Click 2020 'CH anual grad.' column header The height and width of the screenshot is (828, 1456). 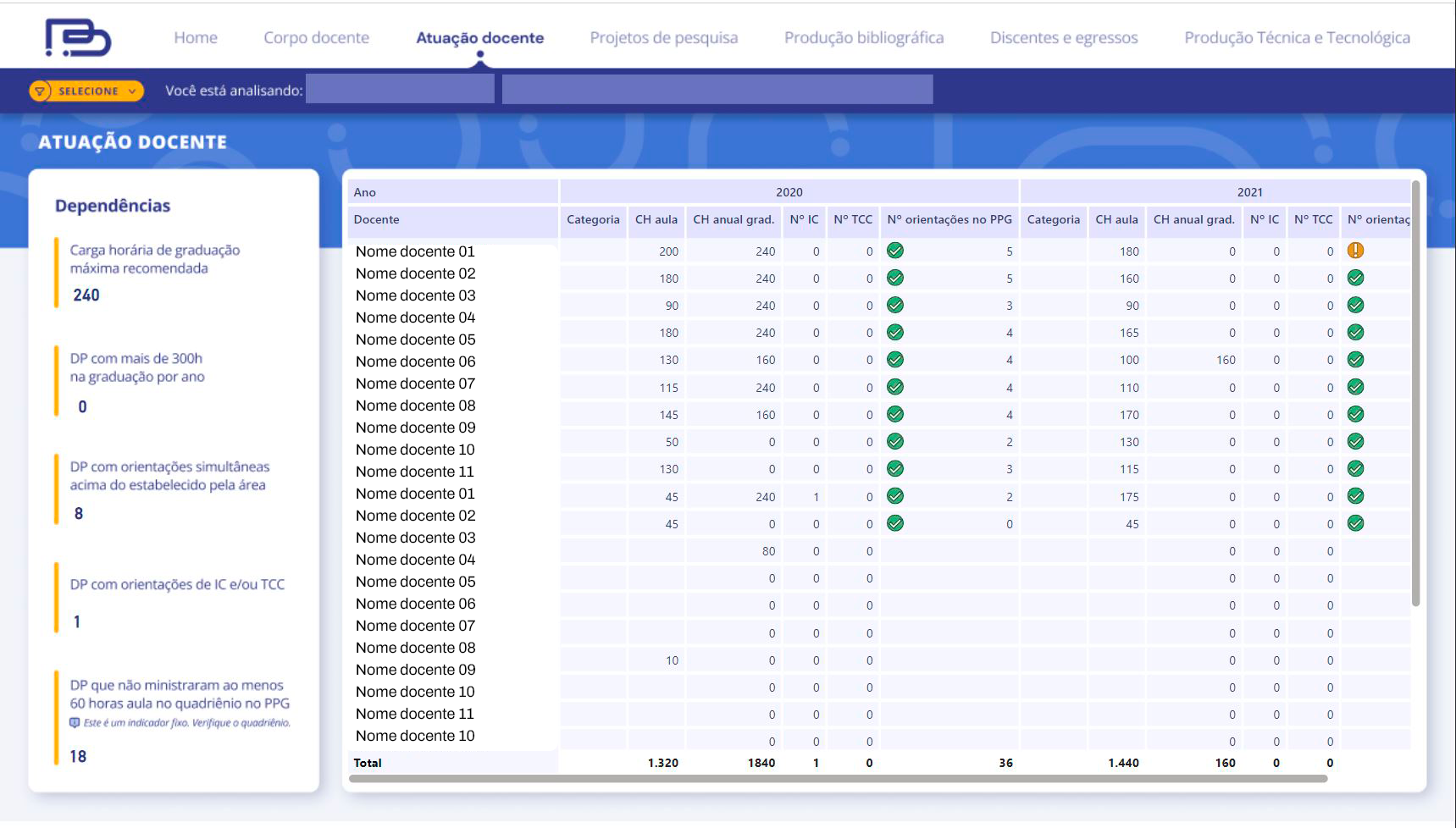pyautogui.click(x=734, y=220)
